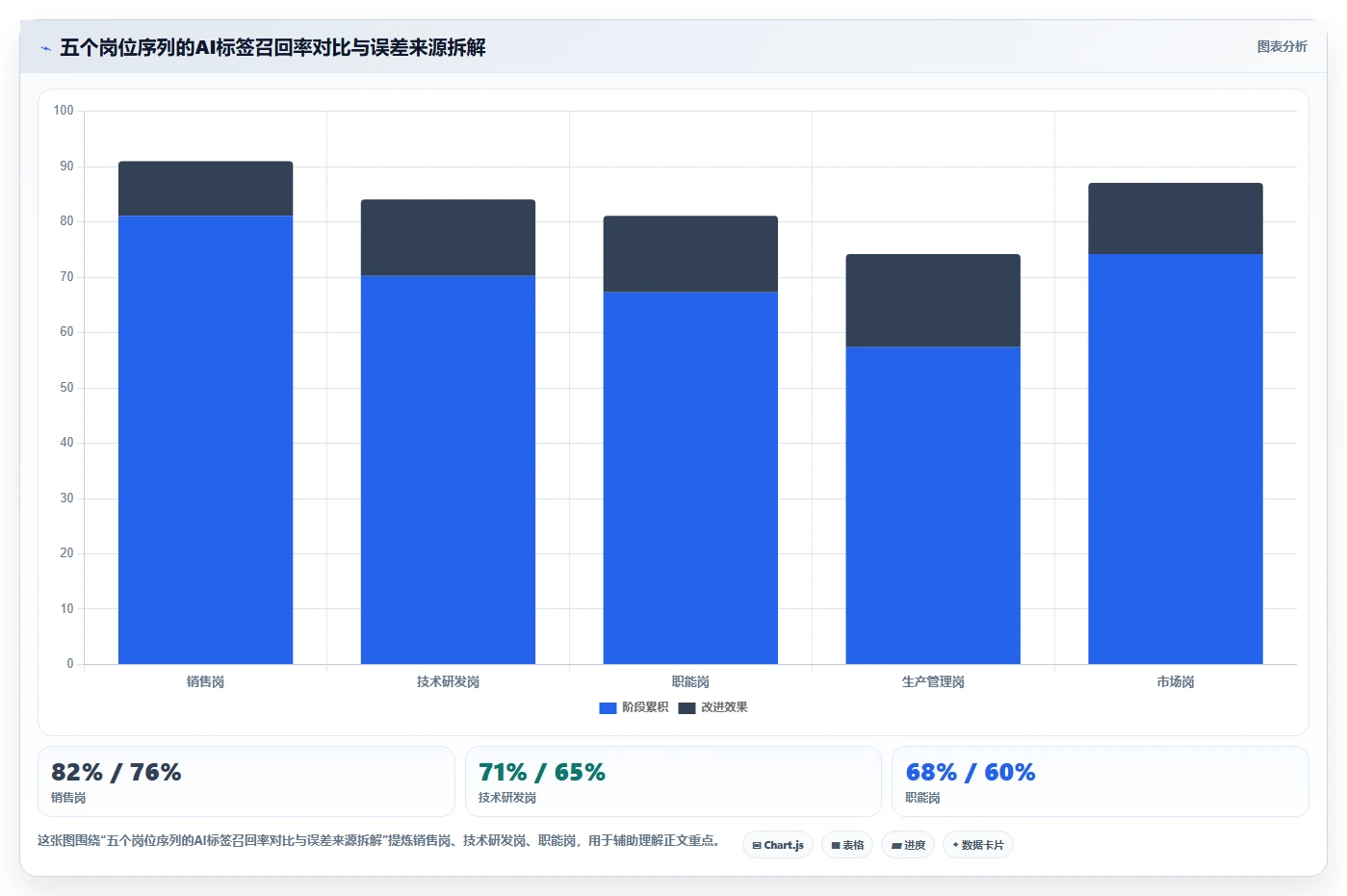Click the 数据卡片 tag chip

coord(978,845)
